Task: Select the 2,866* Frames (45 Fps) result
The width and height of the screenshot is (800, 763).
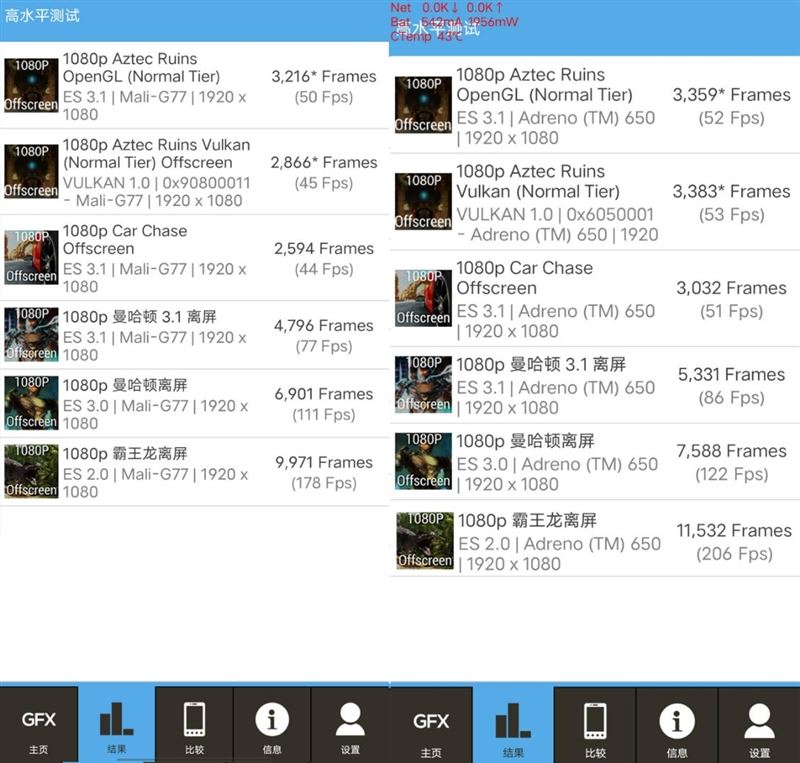Action: [x=324, y=173]
